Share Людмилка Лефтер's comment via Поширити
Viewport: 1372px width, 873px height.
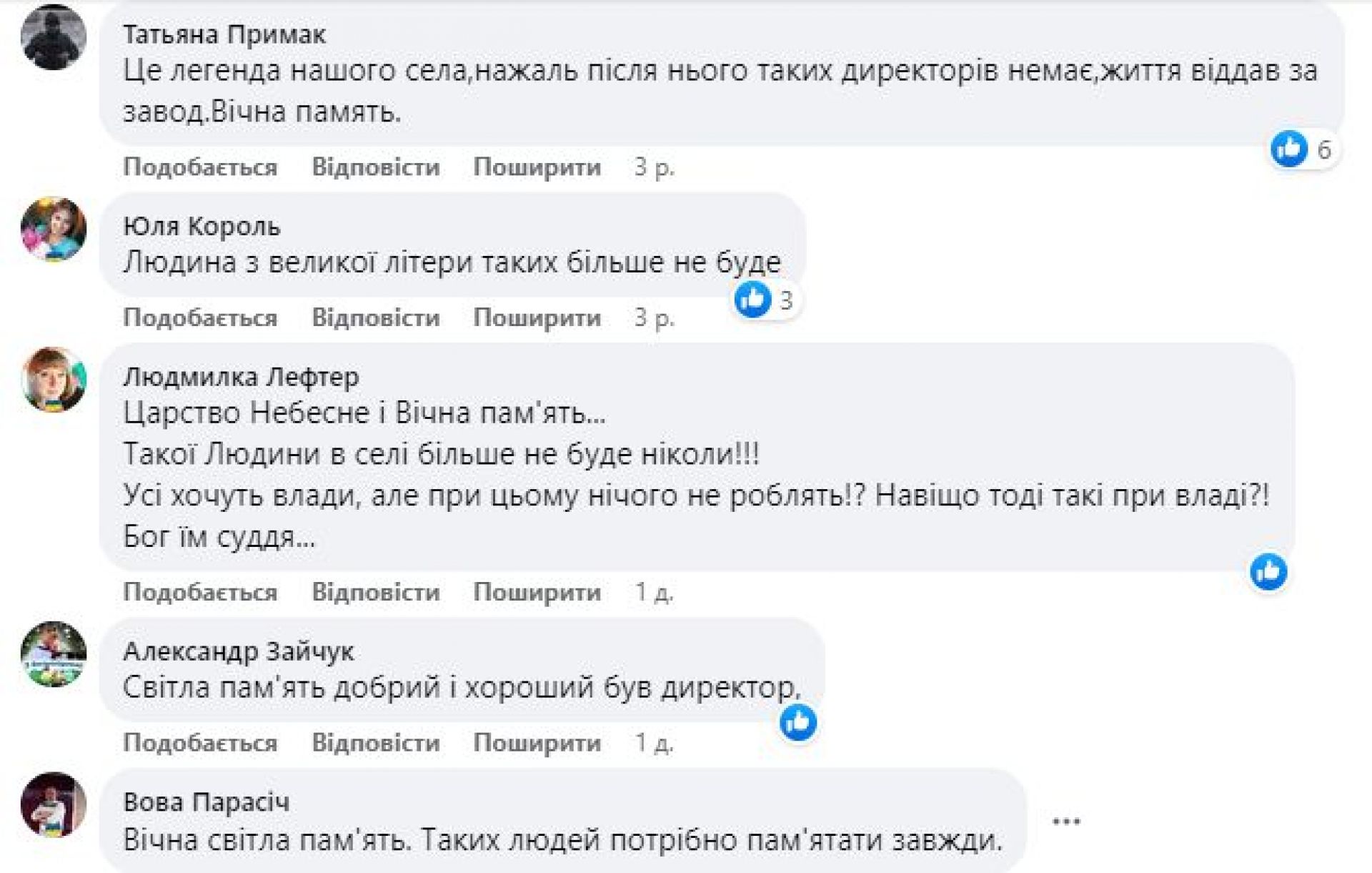(x=537, y=592)
